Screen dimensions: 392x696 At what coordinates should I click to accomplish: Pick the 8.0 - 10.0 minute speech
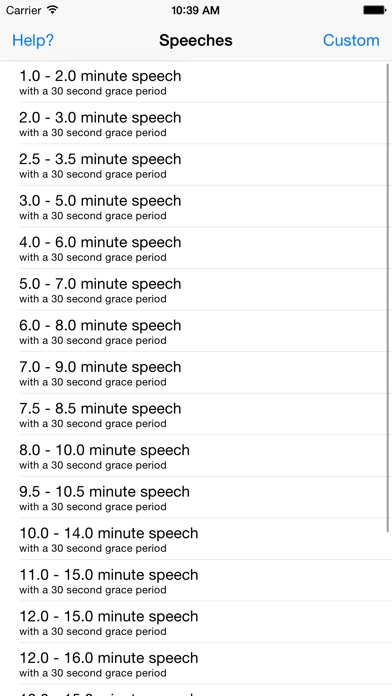click(x=196, y=456)
